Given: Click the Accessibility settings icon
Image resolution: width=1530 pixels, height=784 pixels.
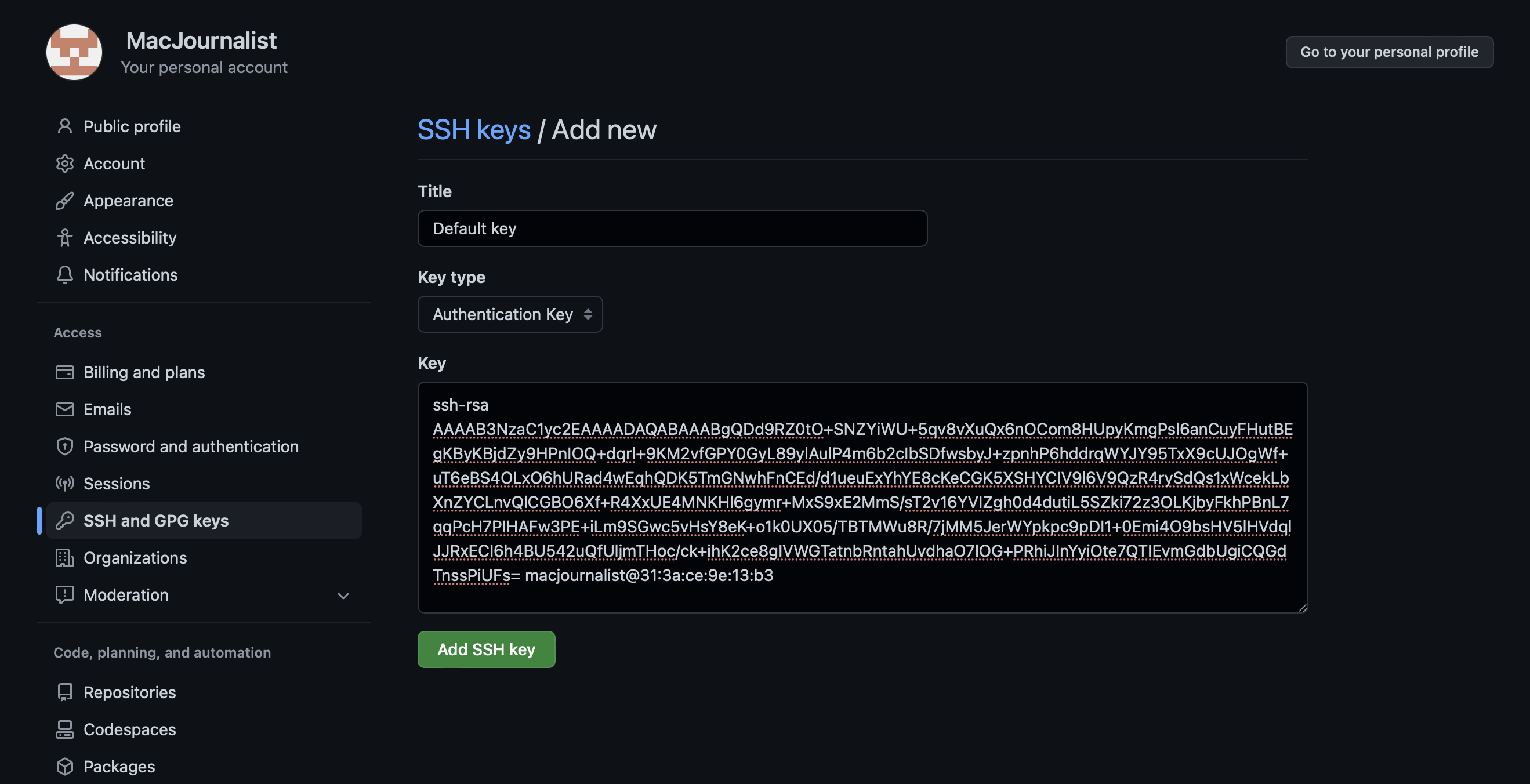Looking at the screenshot, I should (x=62, y=238).
